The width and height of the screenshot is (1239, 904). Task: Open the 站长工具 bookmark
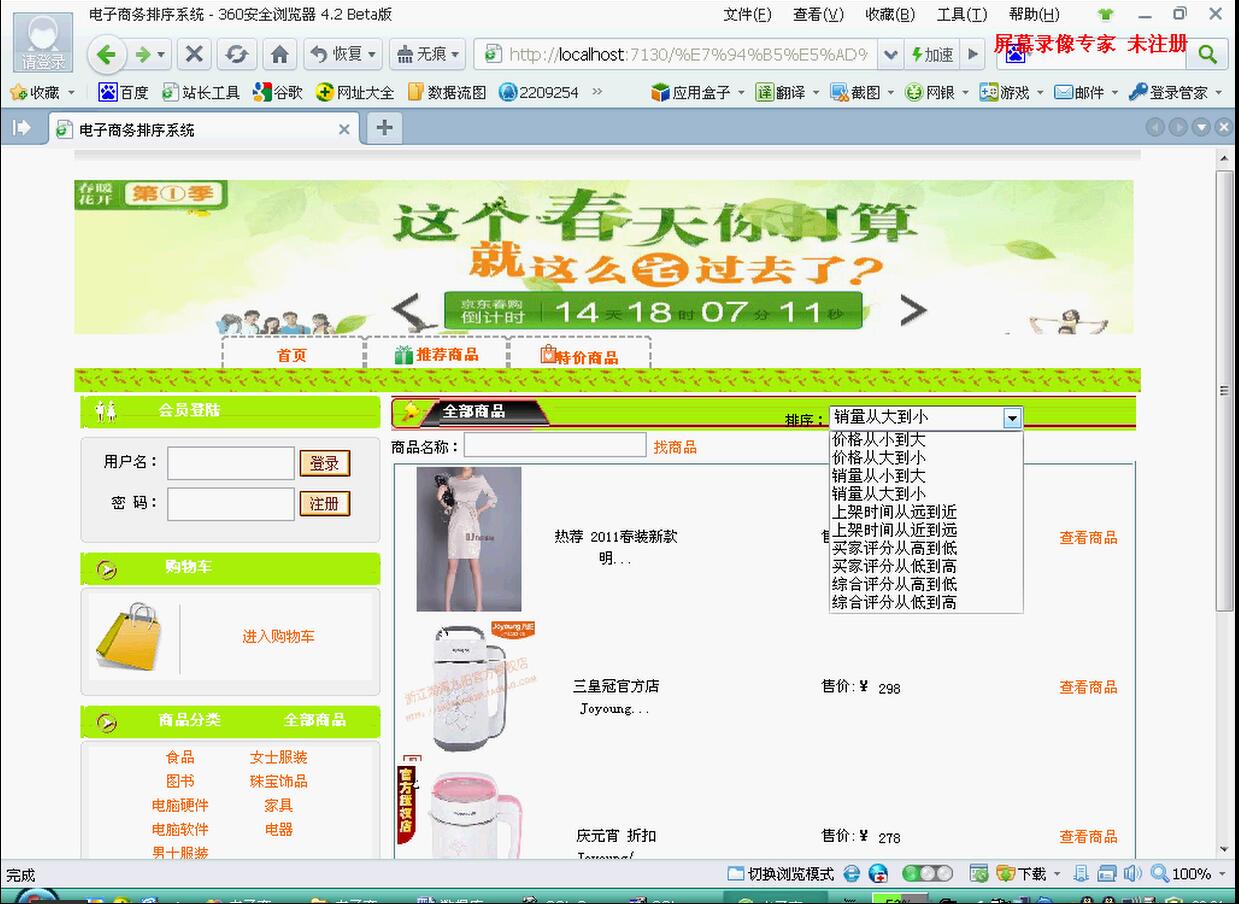tap(201, 92)
